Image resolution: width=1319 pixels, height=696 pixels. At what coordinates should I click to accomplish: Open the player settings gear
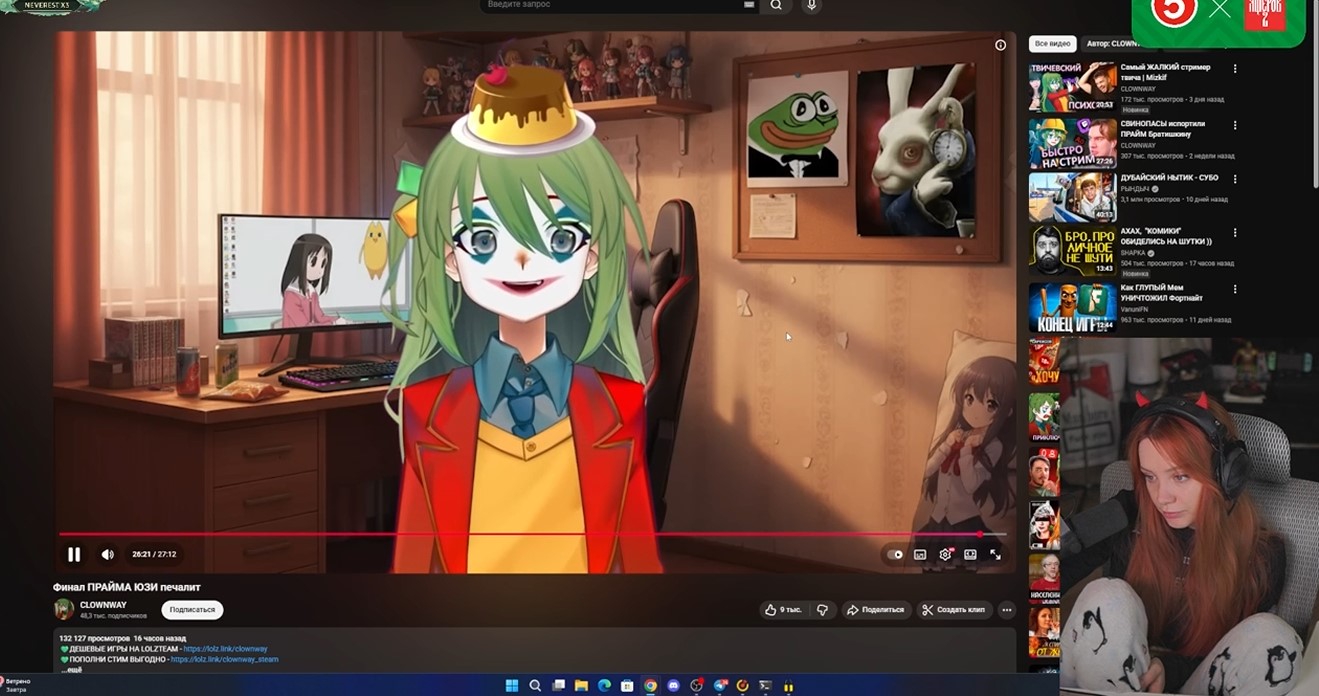tap(945, 554)
